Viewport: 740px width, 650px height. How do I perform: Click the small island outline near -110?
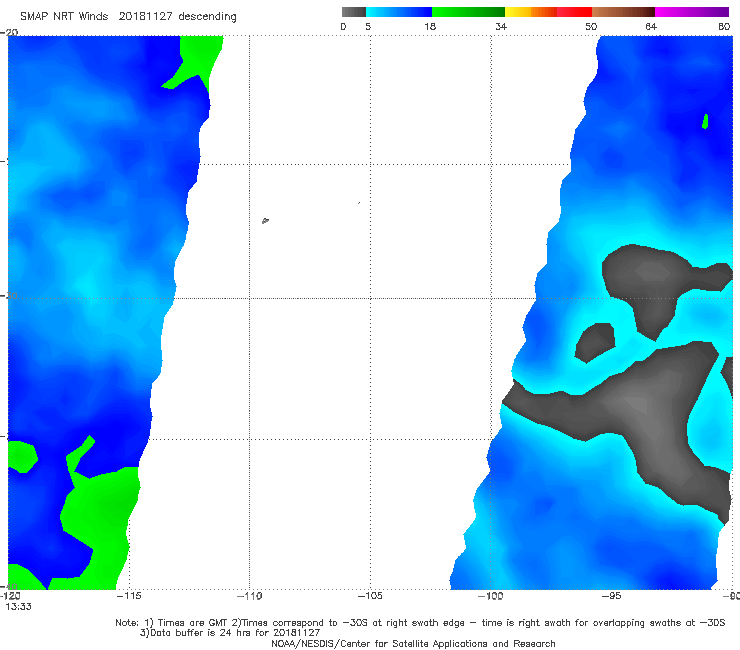point(265,220)
